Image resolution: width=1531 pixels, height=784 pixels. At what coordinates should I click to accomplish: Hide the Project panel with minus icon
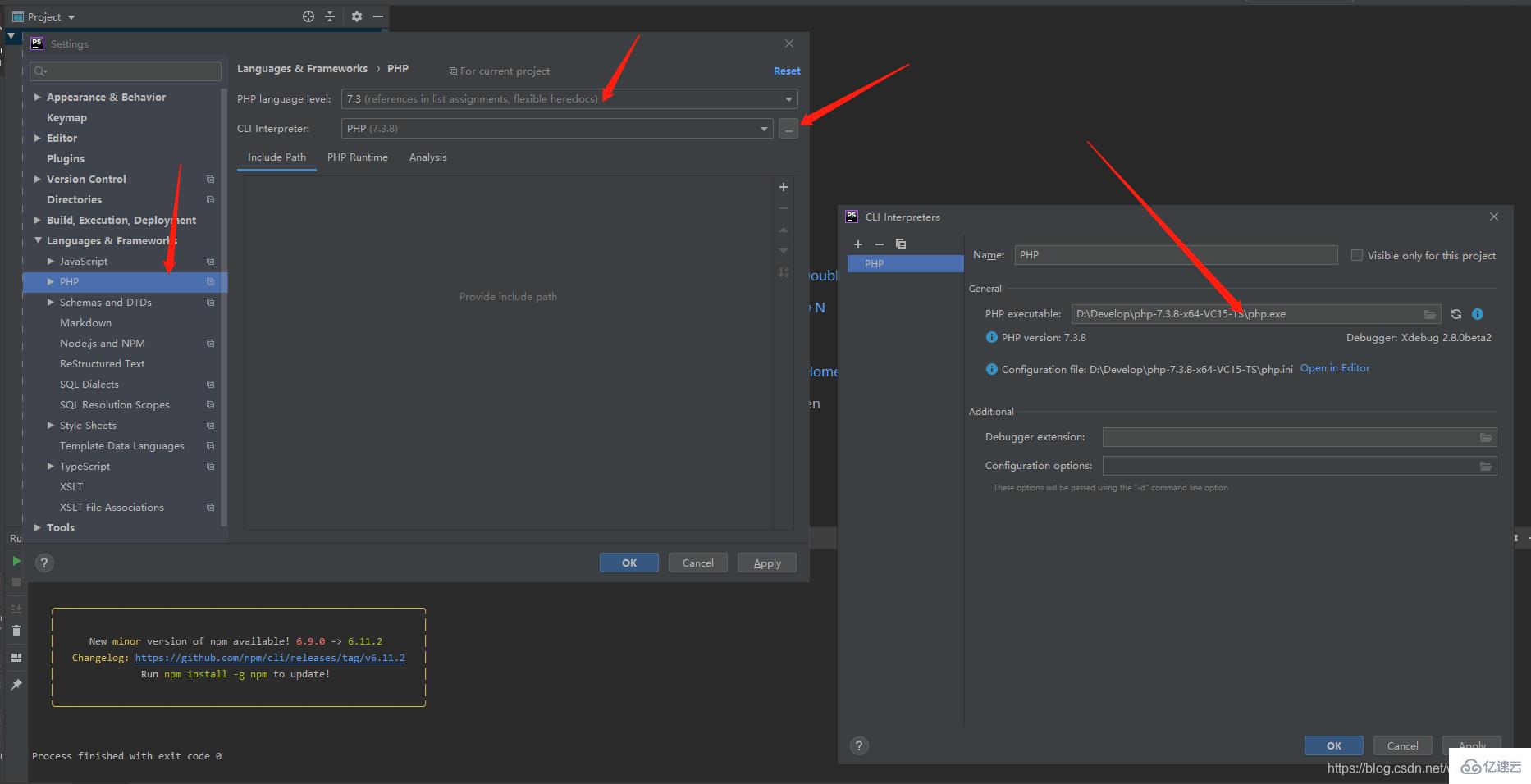point(378,16)
